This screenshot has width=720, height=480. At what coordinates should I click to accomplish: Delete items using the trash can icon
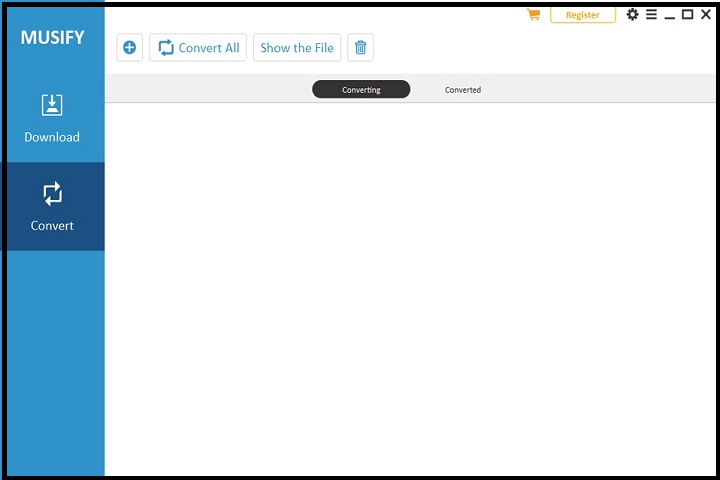[x=360, y=48]
